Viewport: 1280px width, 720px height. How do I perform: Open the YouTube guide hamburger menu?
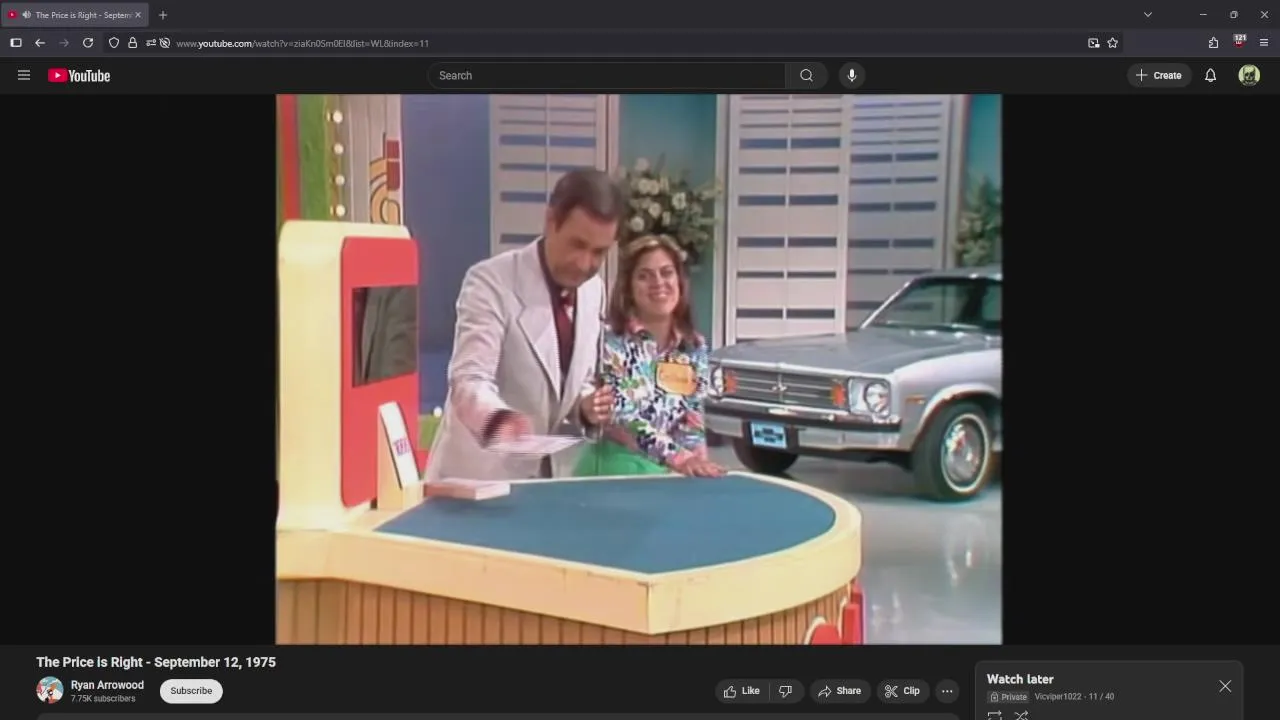[24, 75]
